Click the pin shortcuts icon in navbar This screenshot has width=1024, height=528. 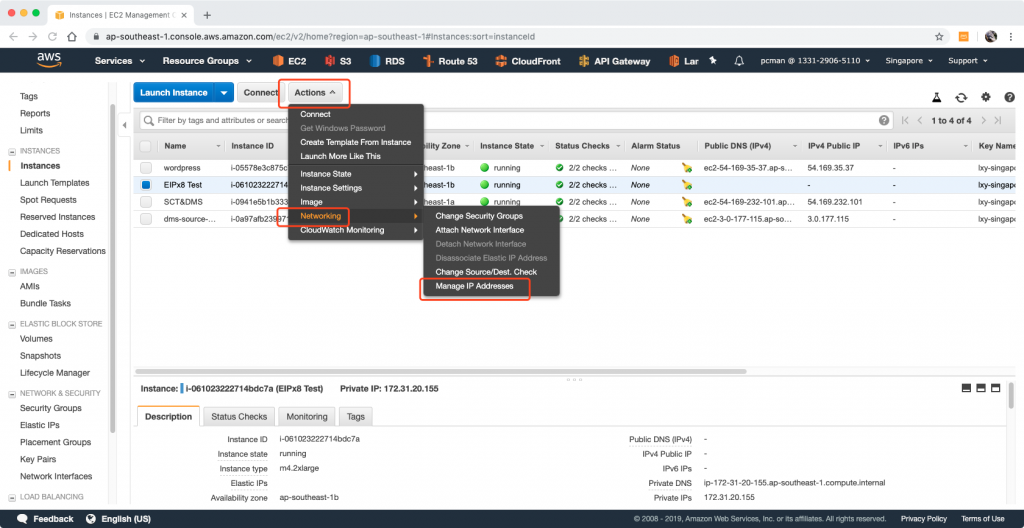tap(713, 60)
